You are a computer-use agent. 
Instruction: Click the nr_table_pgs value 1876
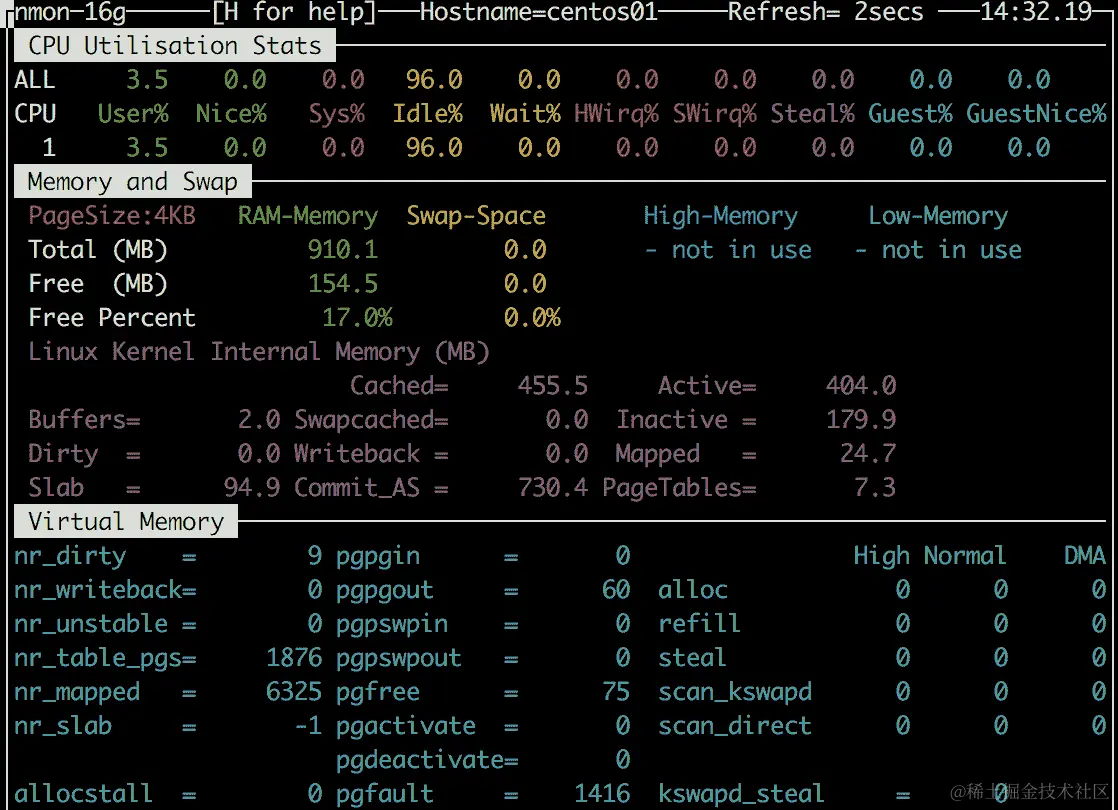click(x=294, y=657)
